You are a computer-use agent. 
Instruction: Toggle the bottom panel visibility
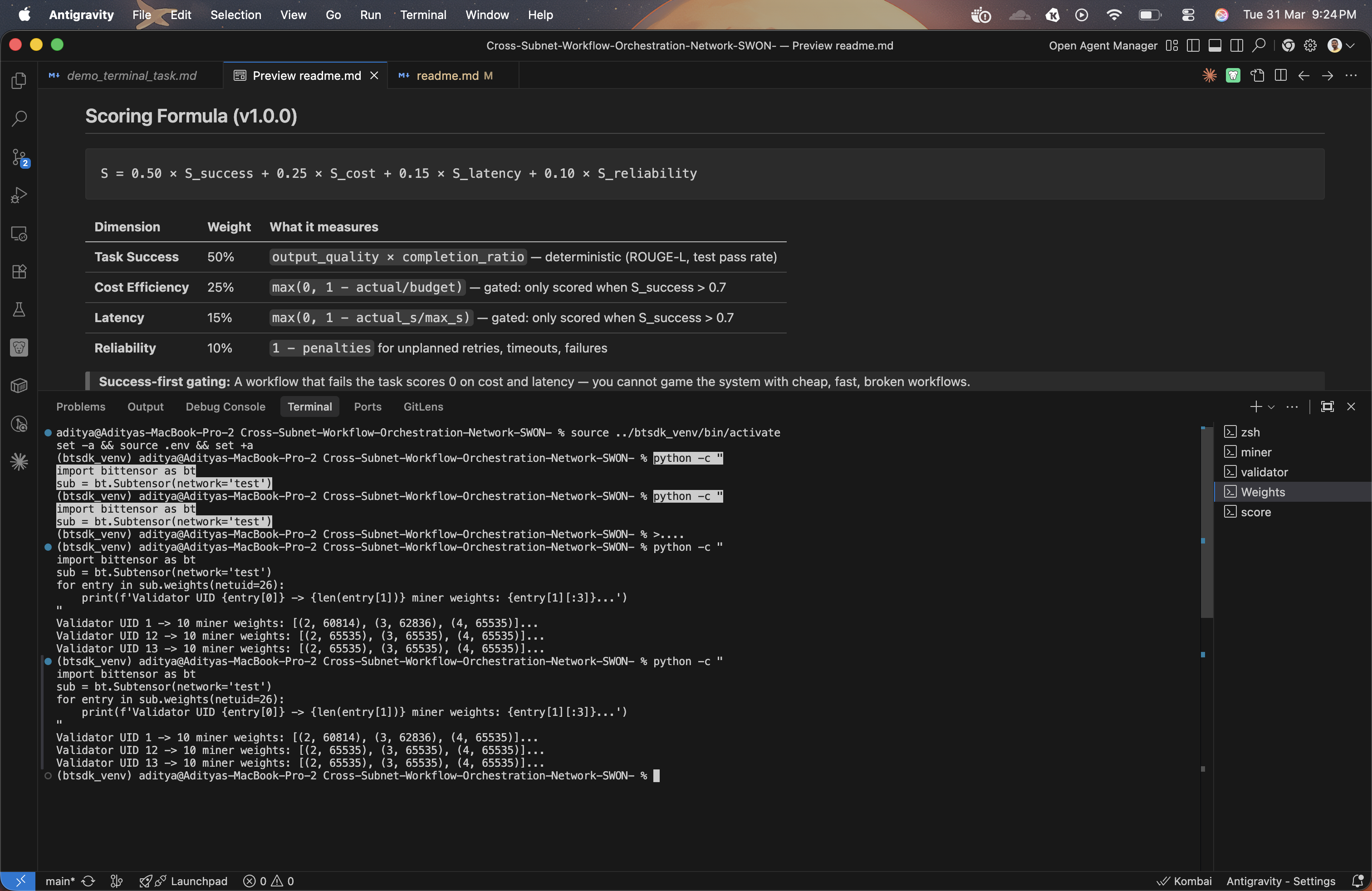[1215, 45]
